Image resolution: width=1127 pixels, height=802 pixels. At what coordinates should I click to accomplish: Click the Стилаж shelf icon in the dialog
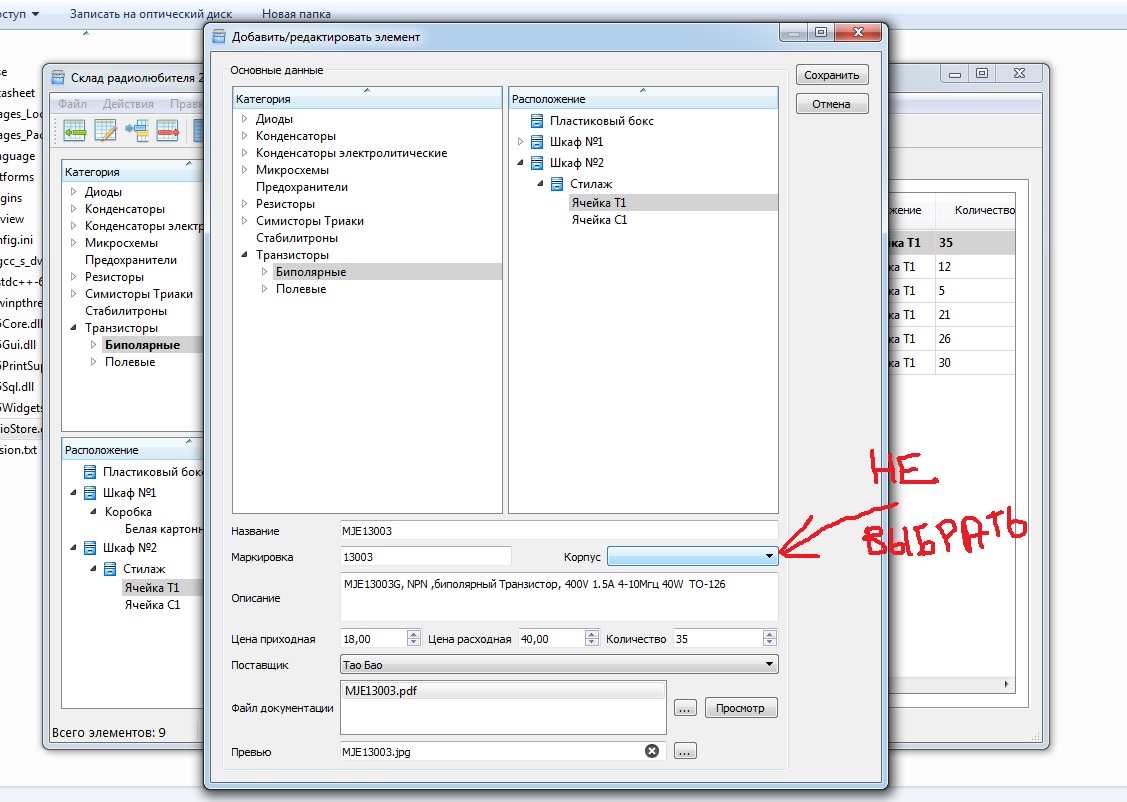(x=557, y=184)
